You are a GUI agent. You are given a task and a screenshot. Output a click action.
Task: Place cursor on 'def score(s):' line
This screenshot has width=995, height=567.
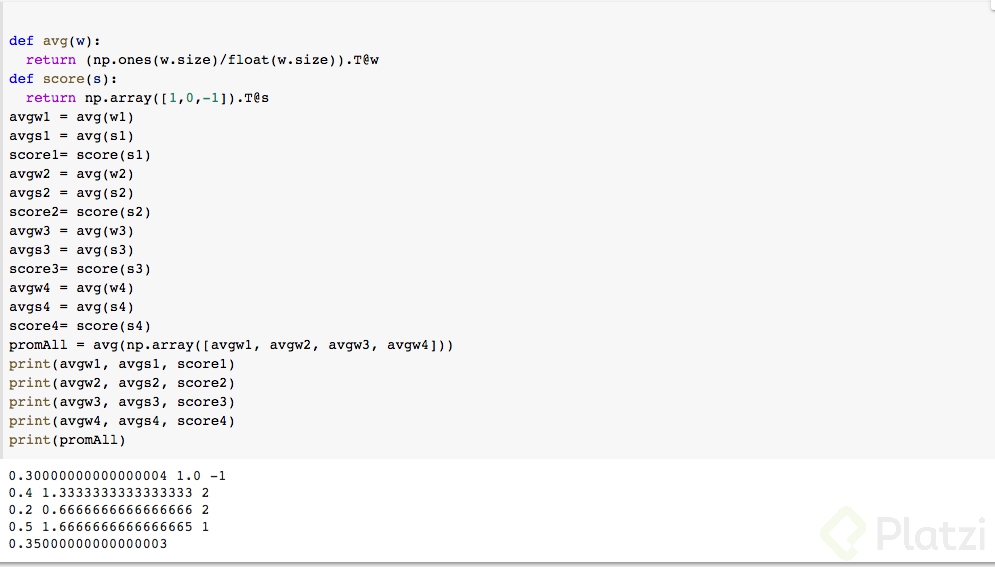tap(63, 79)
